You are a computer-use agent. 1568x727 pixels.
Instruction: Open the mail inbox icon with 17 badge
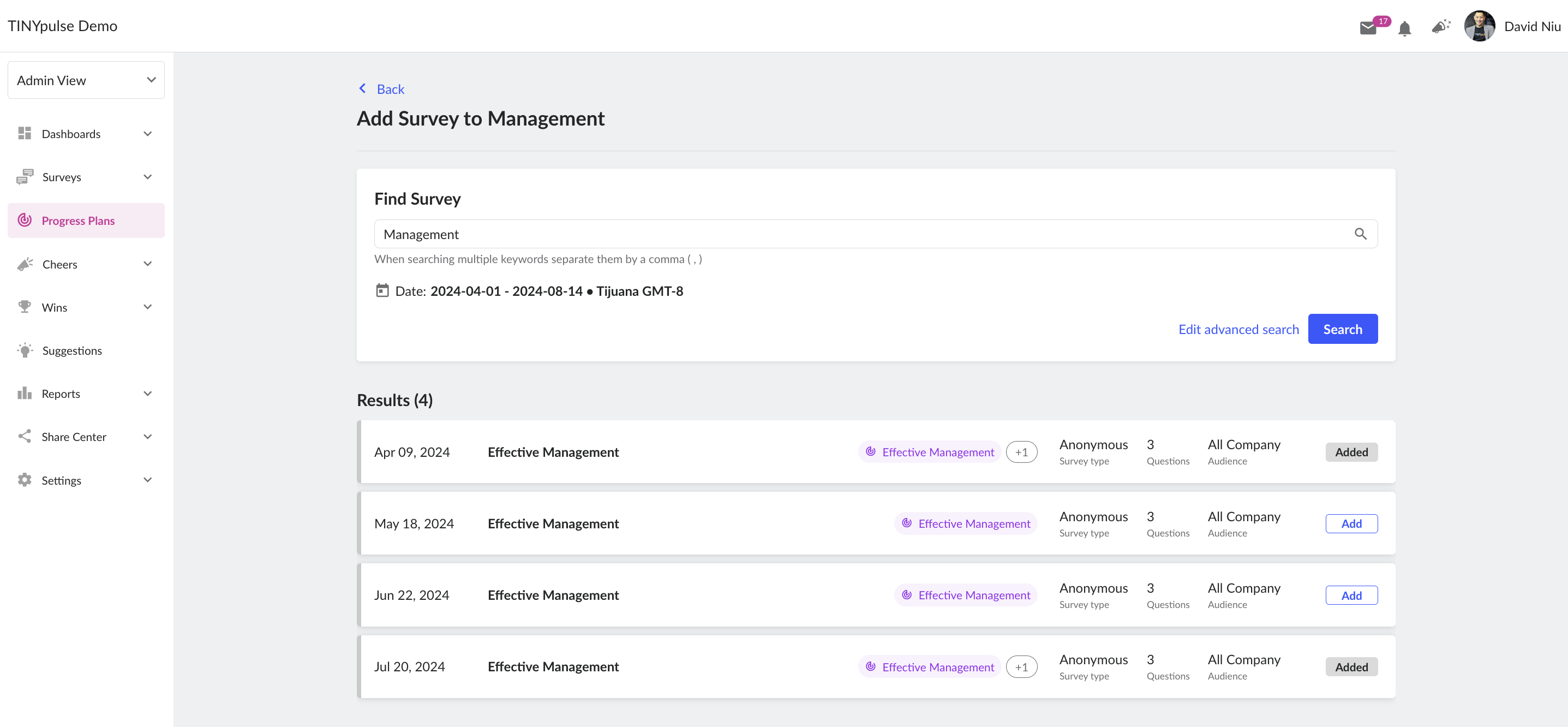[1368, 27]
